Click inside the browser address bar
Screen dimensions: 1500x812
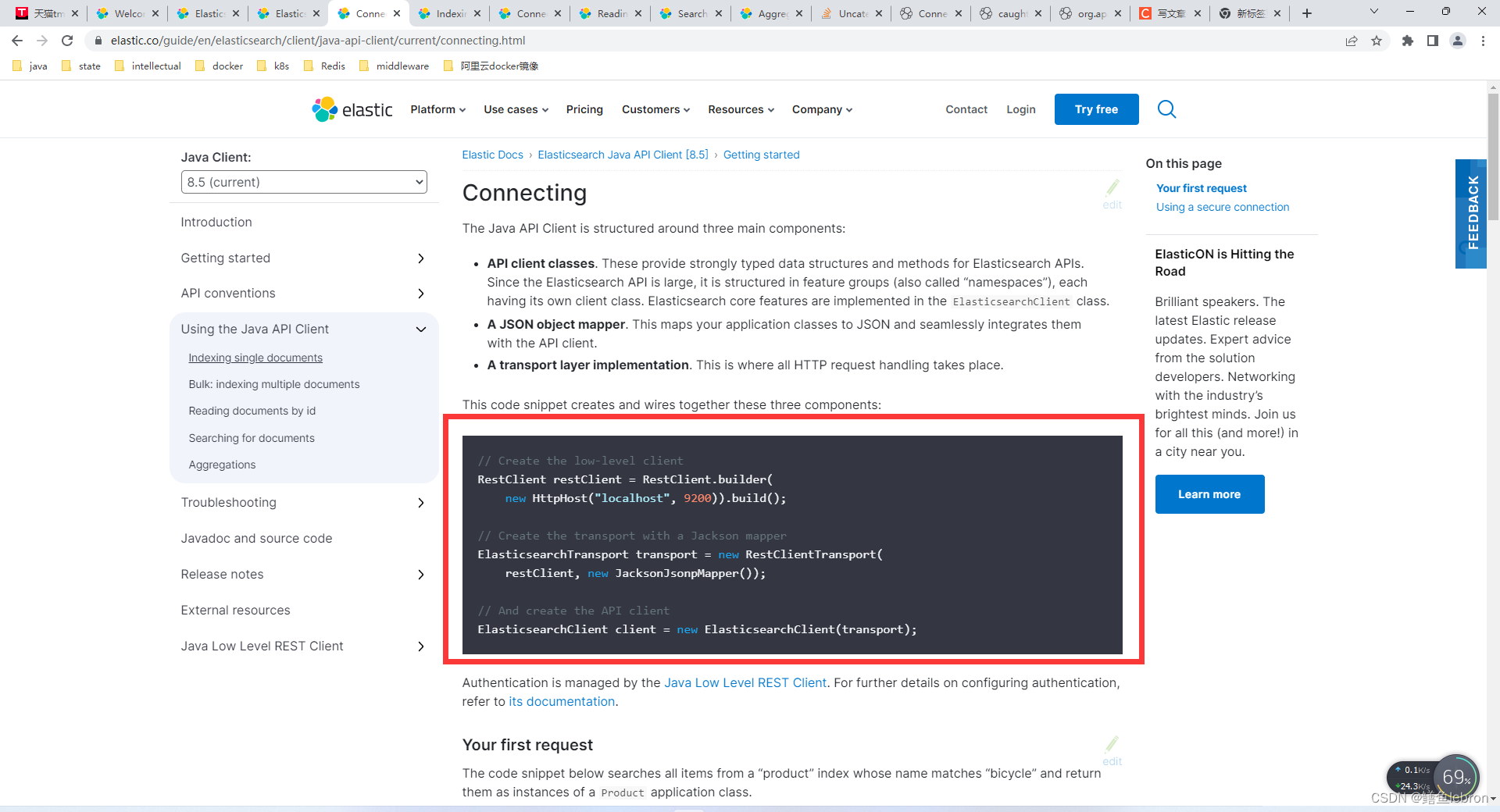click(x=312, y=41)
